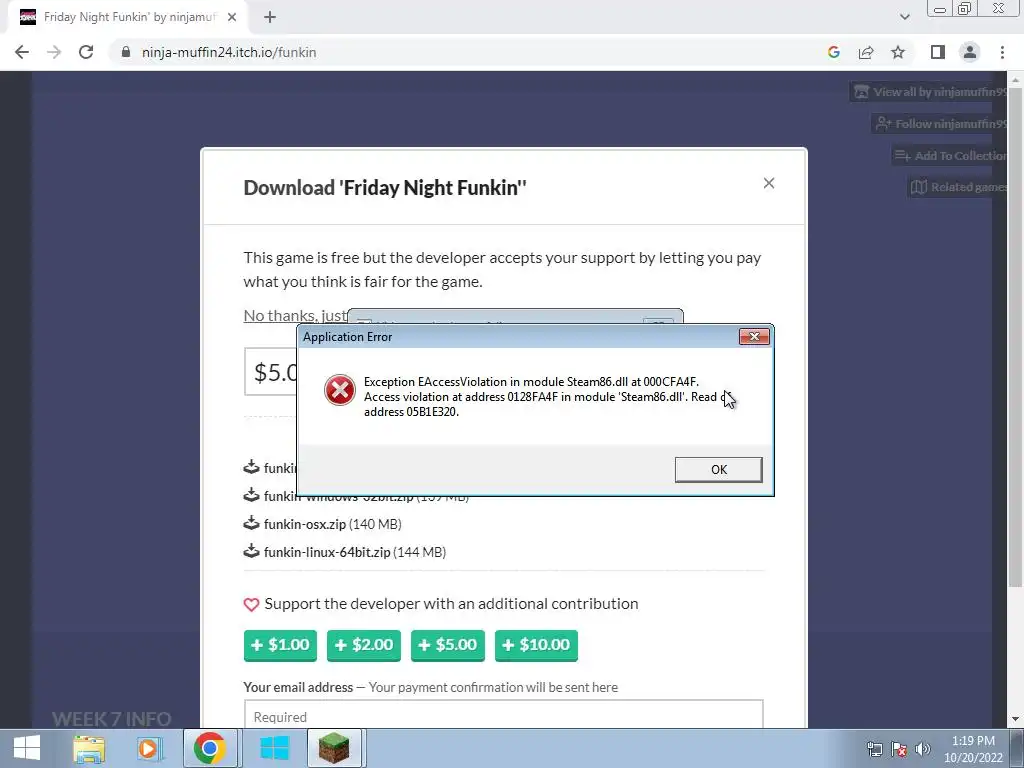Close the Friday Night Funkin' tab
The width and height of the screenshot is (1024, 768).
232,17
